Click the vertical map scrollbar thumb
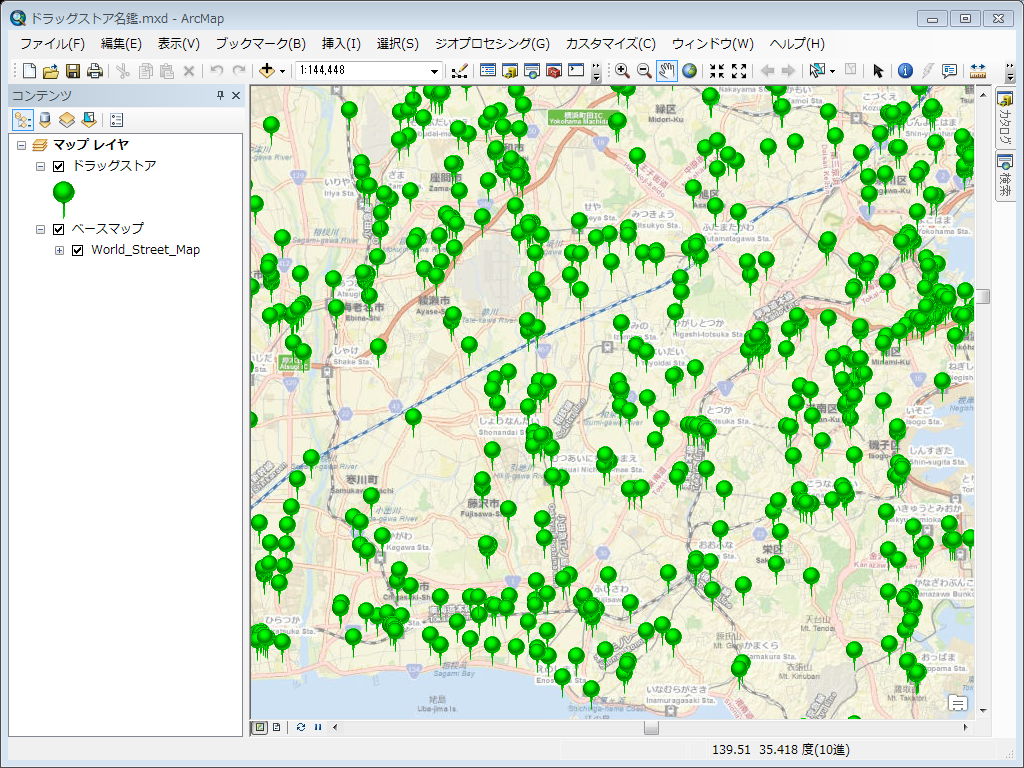Screen dimensions: 1024x768 983,296
